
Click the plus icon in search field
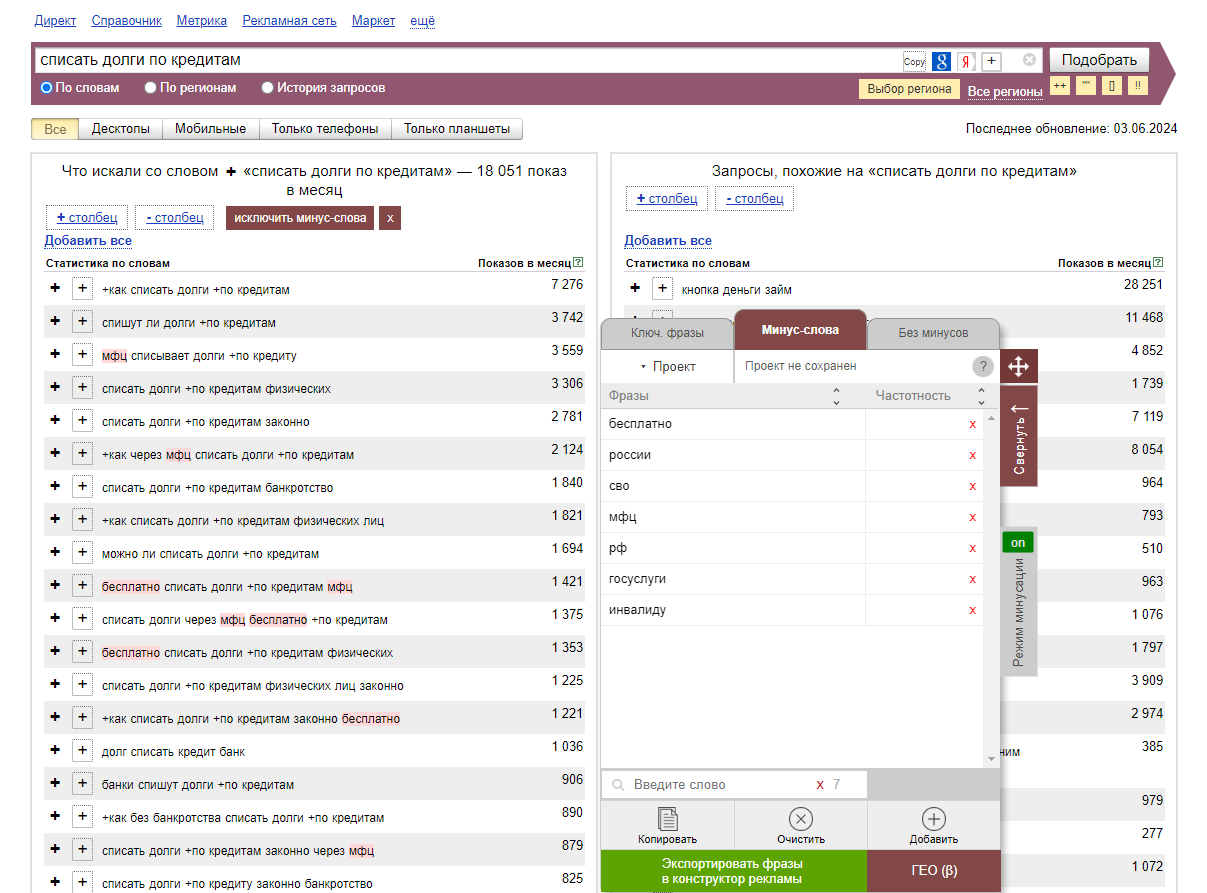click(991, 61)
